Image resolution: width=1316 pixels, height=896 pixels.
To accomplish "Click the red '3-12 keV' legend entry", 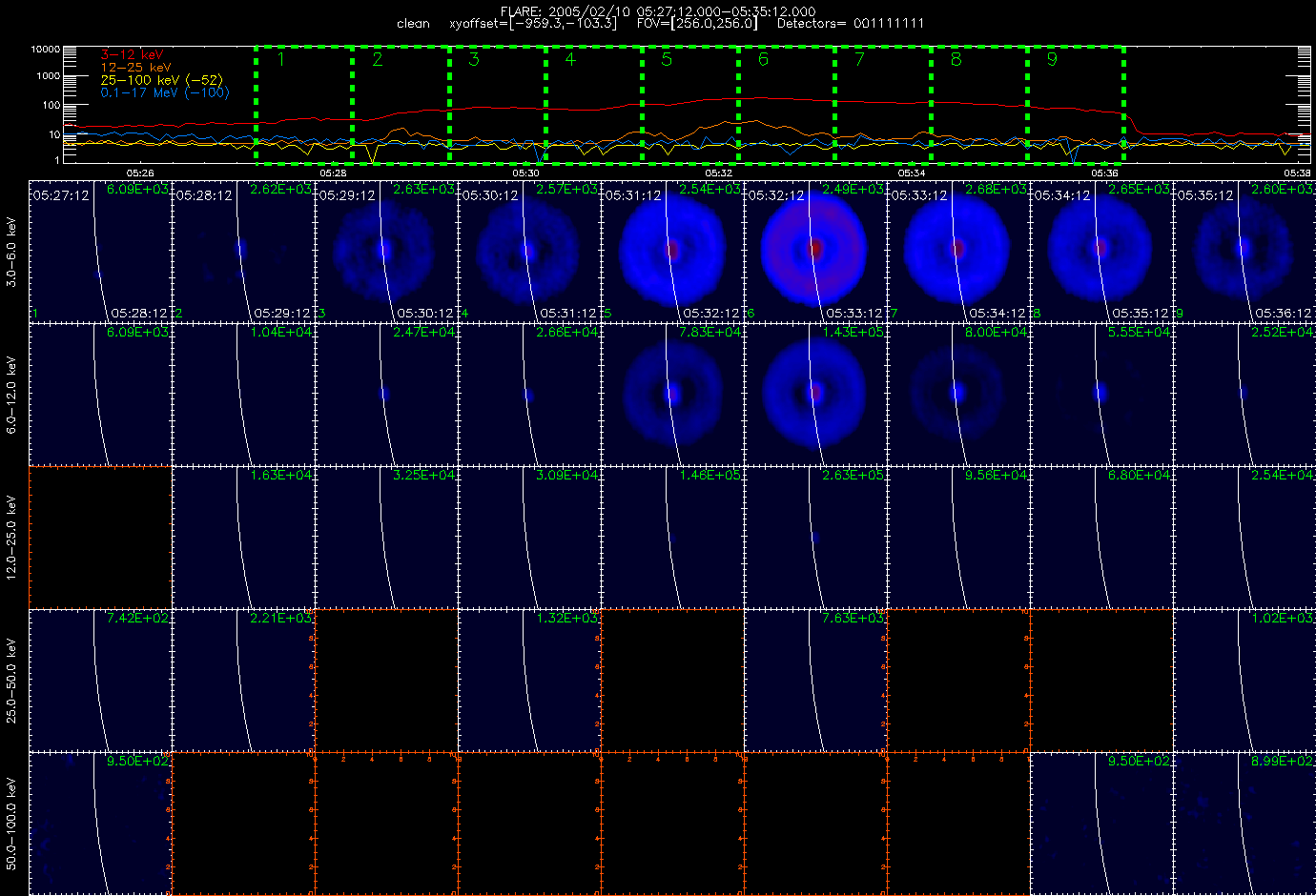I will (x=133, y=55).
